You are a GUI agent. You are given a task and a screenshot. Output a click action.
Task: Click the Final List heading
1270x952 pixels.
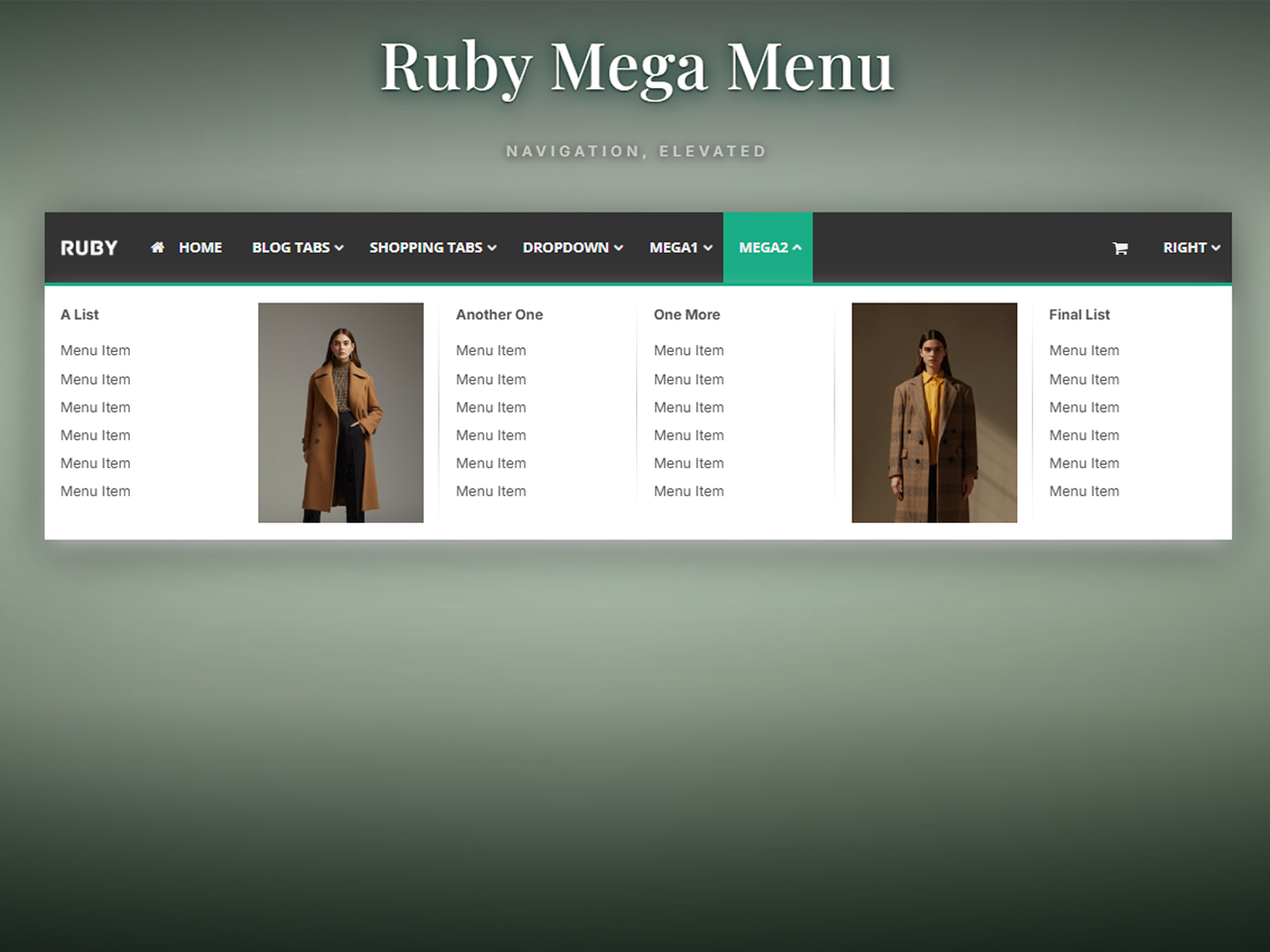coord(1079,314)
